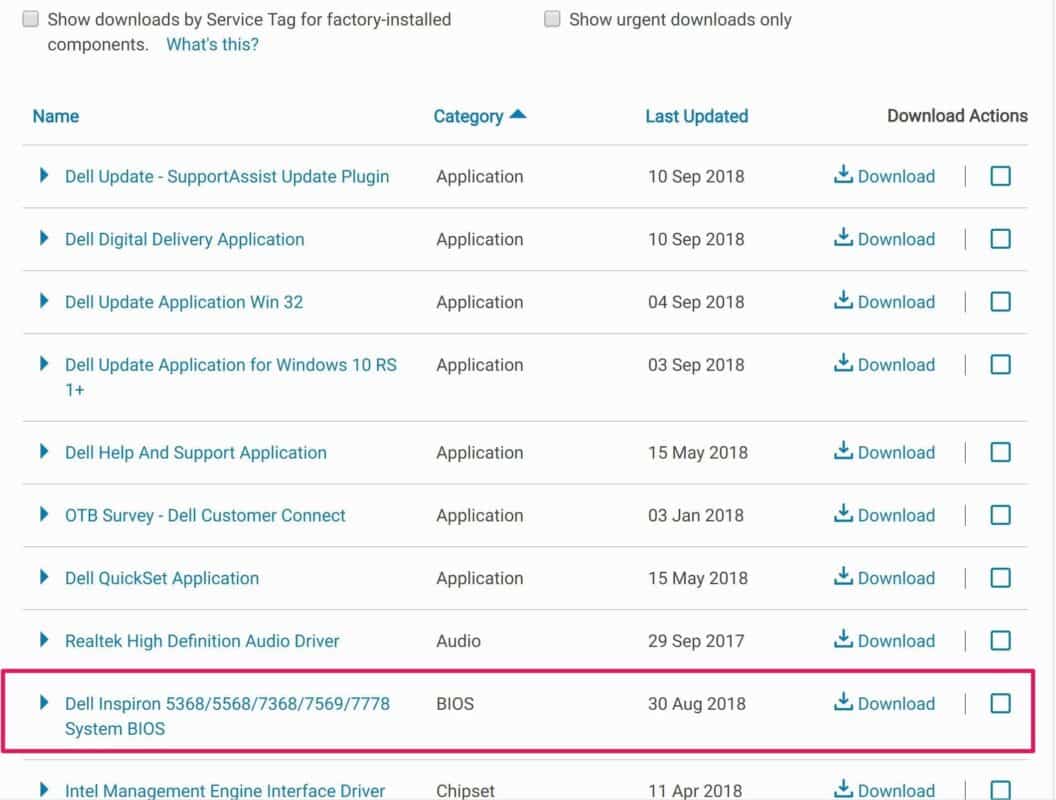The height and width of the screenshot is (800, 1056).
Task: Tick checkbox for Dell Update Application Windows 10 RS
Action: 1000,364
